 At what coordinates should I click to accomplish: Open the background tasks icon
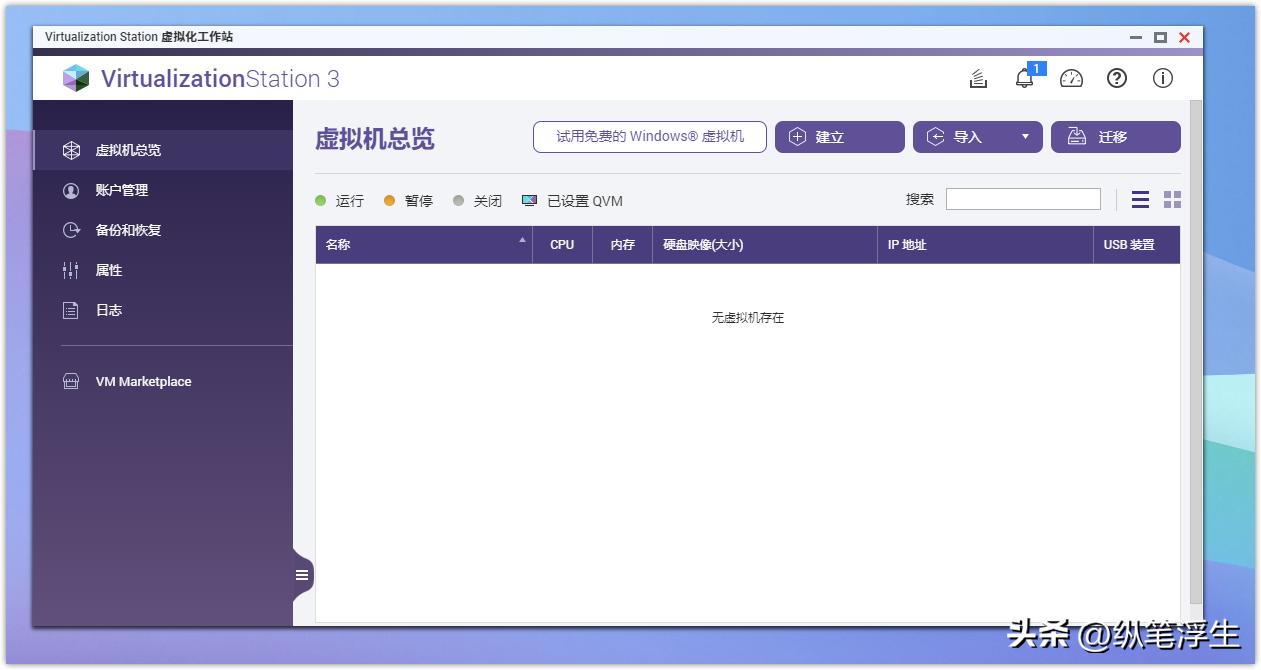(x=977, y=77)
